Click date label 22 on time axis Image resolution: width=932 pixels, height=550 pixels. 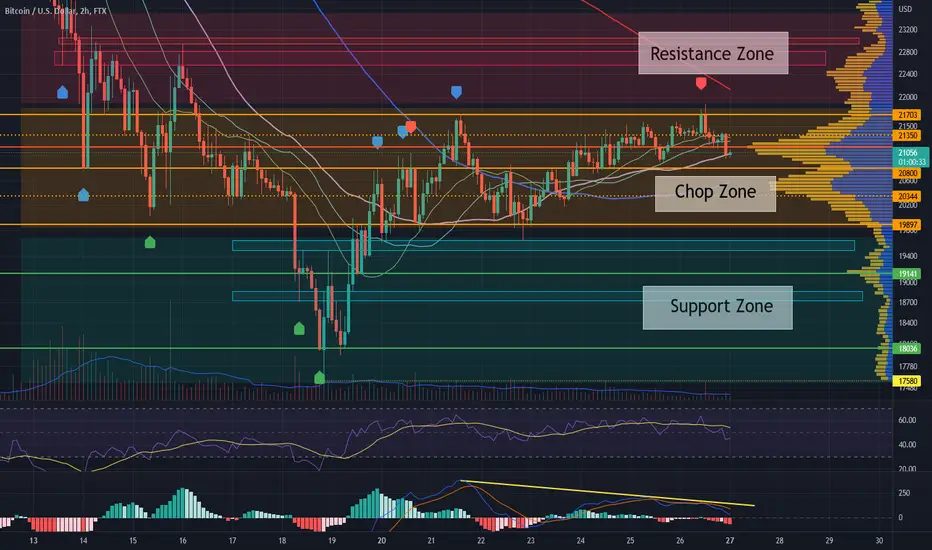pos(481,540)
